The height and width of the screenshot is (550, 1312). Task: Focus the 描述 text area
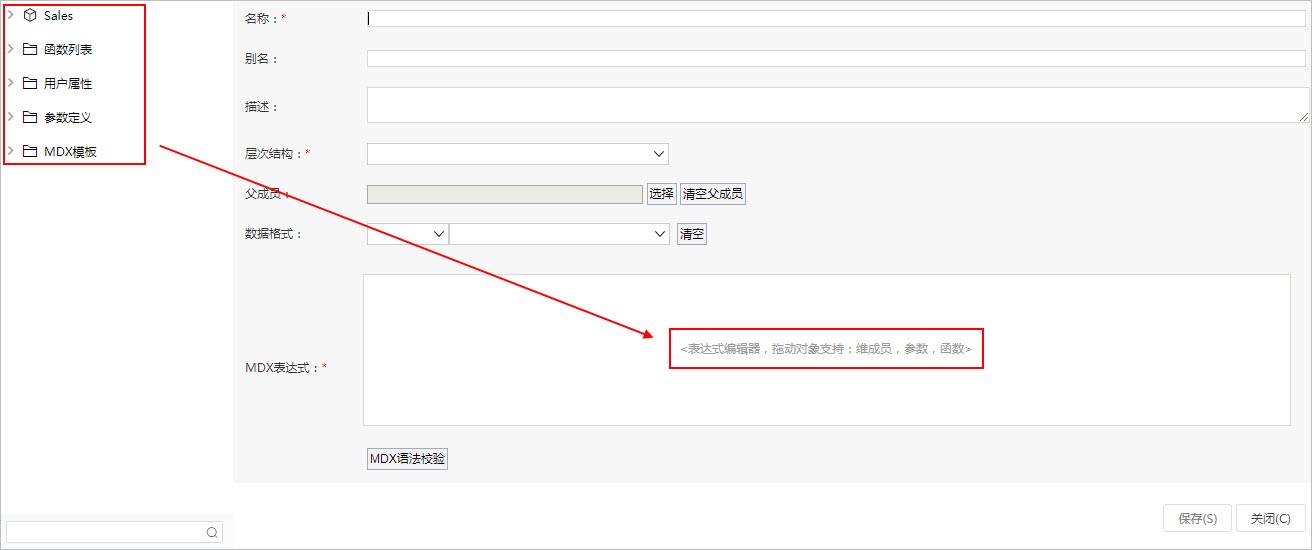(x=838, y=105)
